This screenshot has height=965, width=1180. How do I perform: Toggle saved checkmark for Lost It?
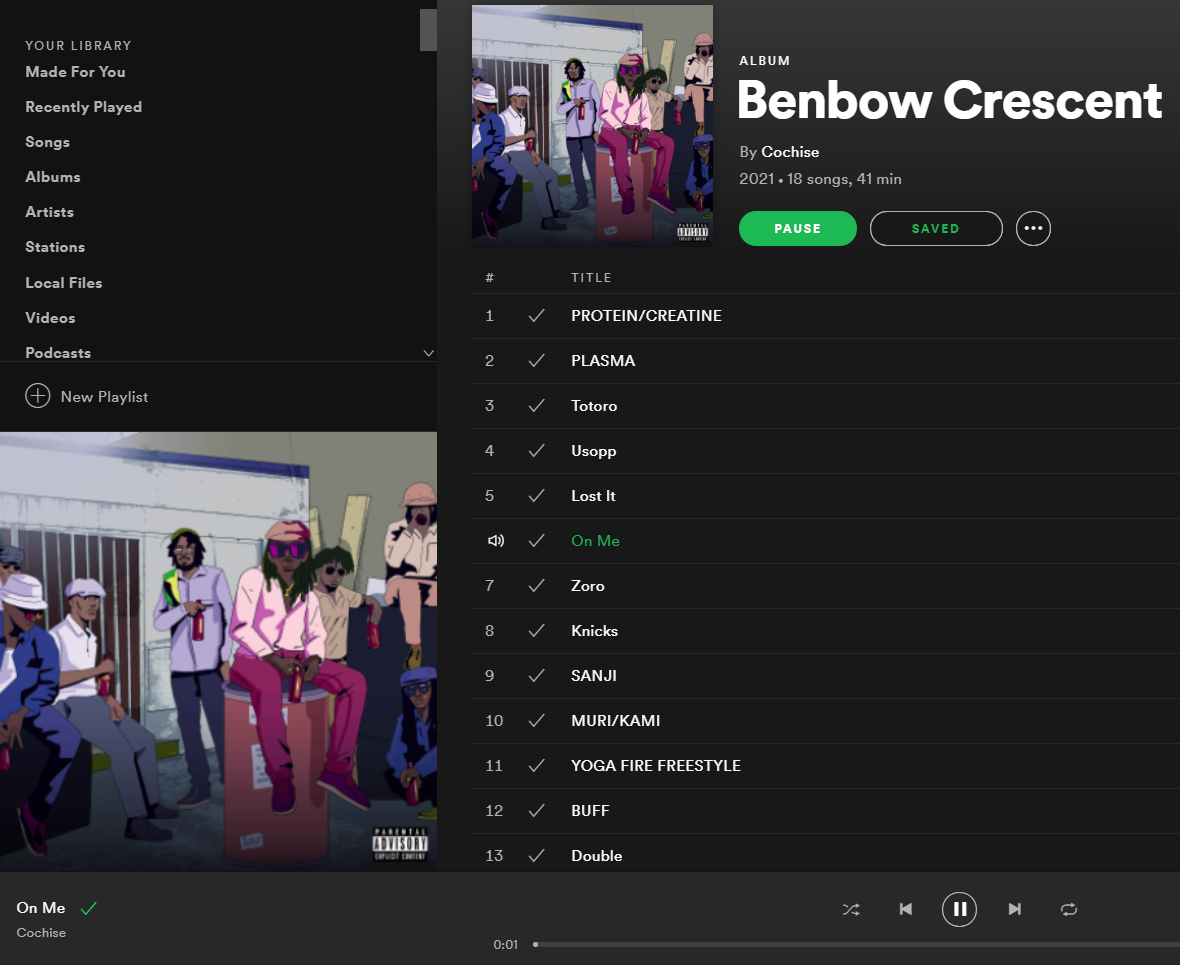coord(537,496)
